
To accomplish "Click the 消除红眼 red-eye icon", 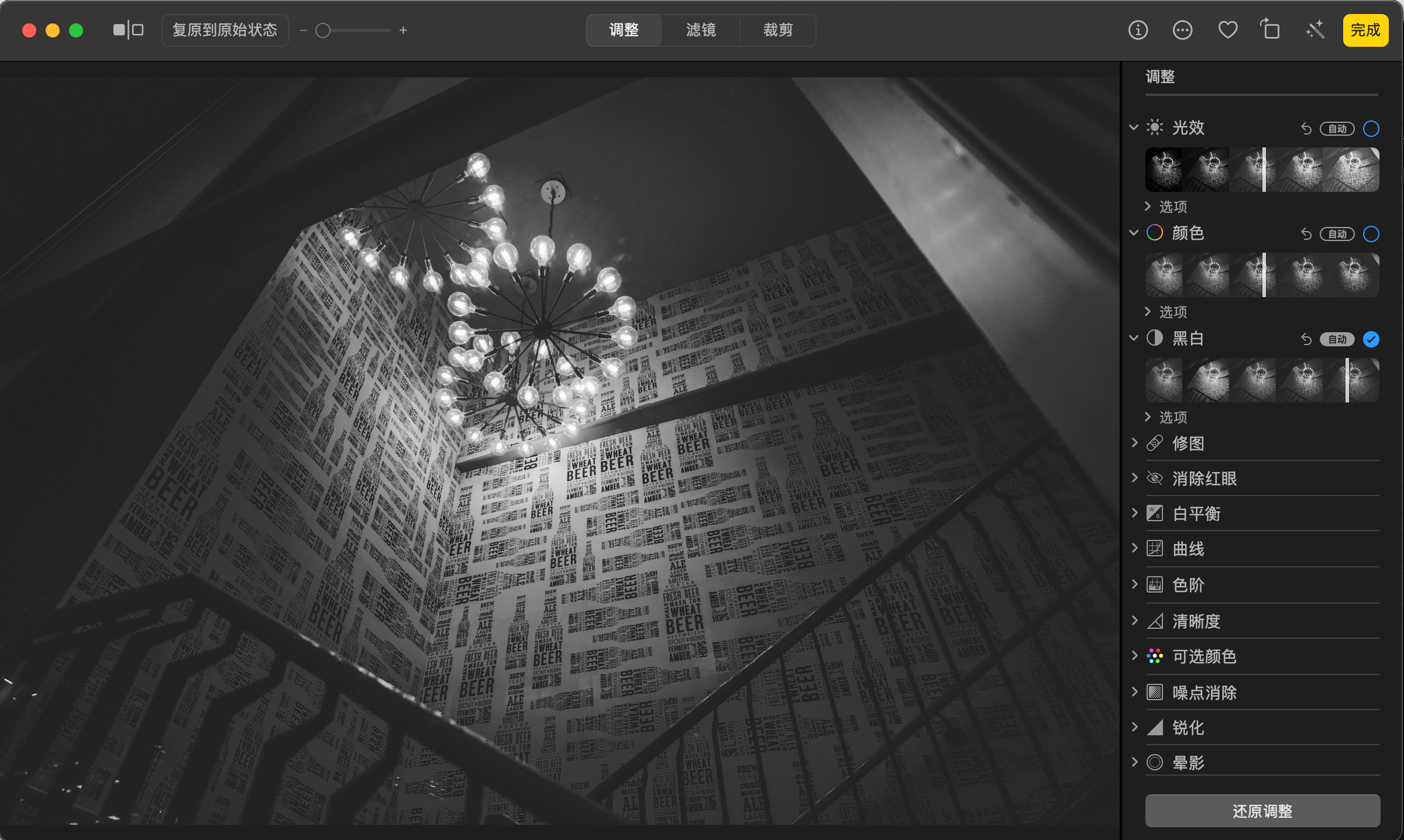I will pos(1154,478).
